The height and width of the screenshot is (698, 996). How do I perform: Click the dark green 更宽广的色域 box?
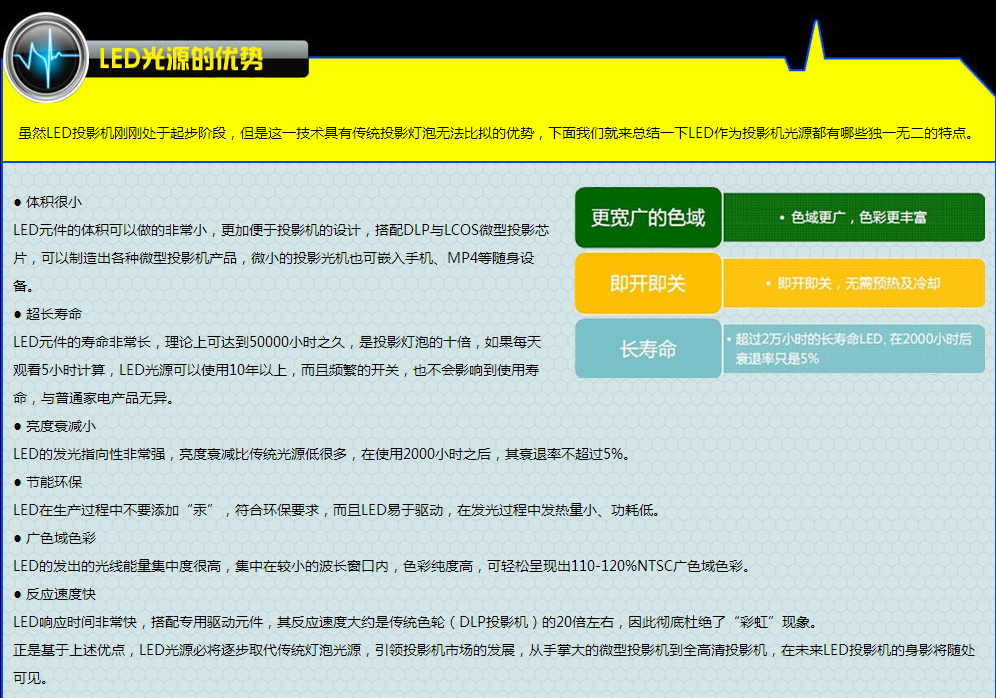(x=648, y=218)
